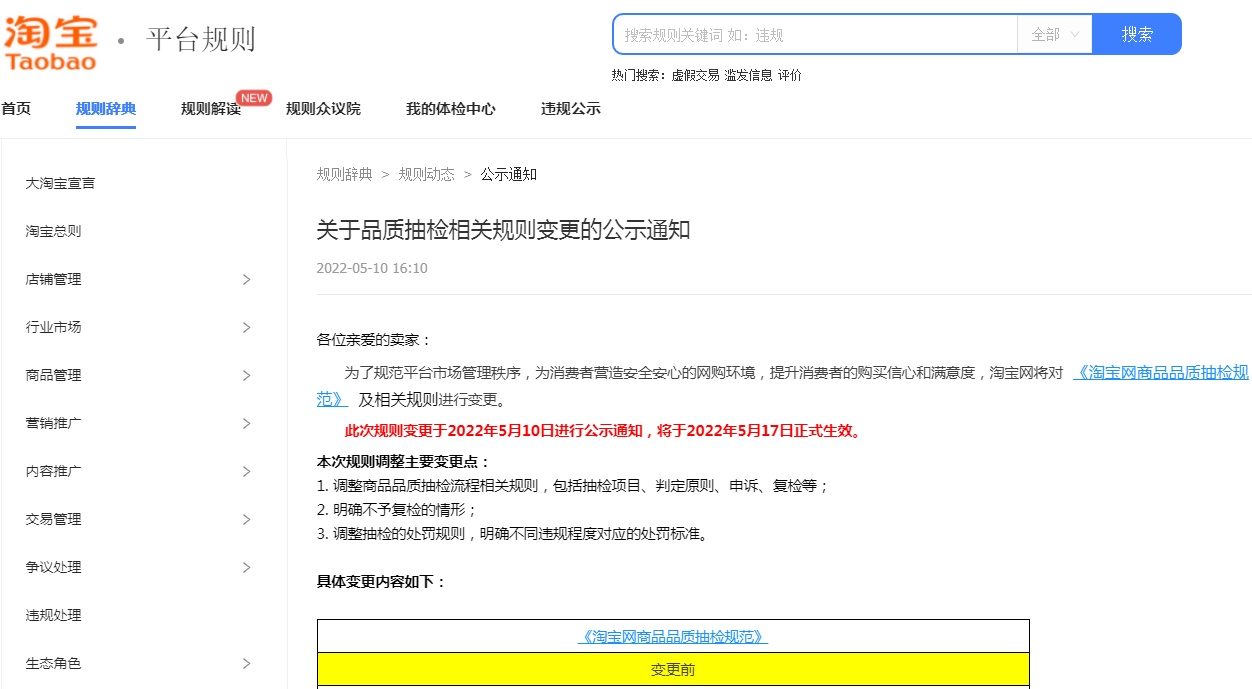Go to the 首页 tab
This screenshot has width=1252, height=689.
coord(16,109)
